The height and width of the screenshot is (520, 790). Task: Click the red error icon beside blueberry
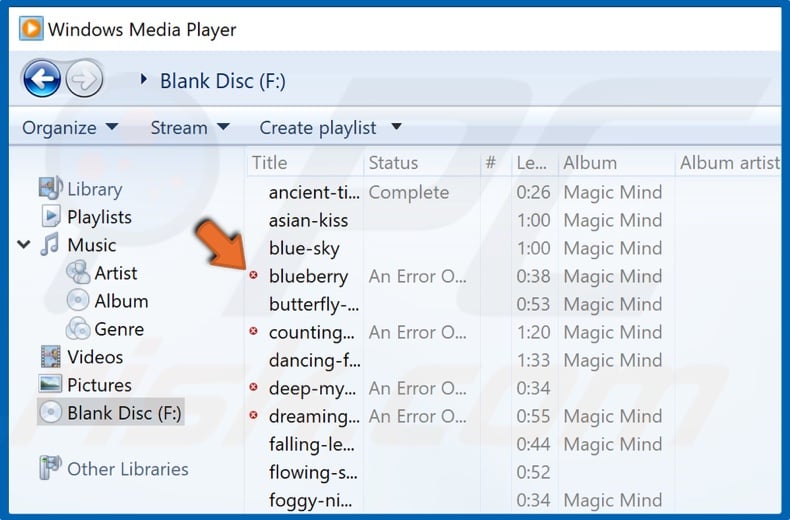tap(253, 275)
